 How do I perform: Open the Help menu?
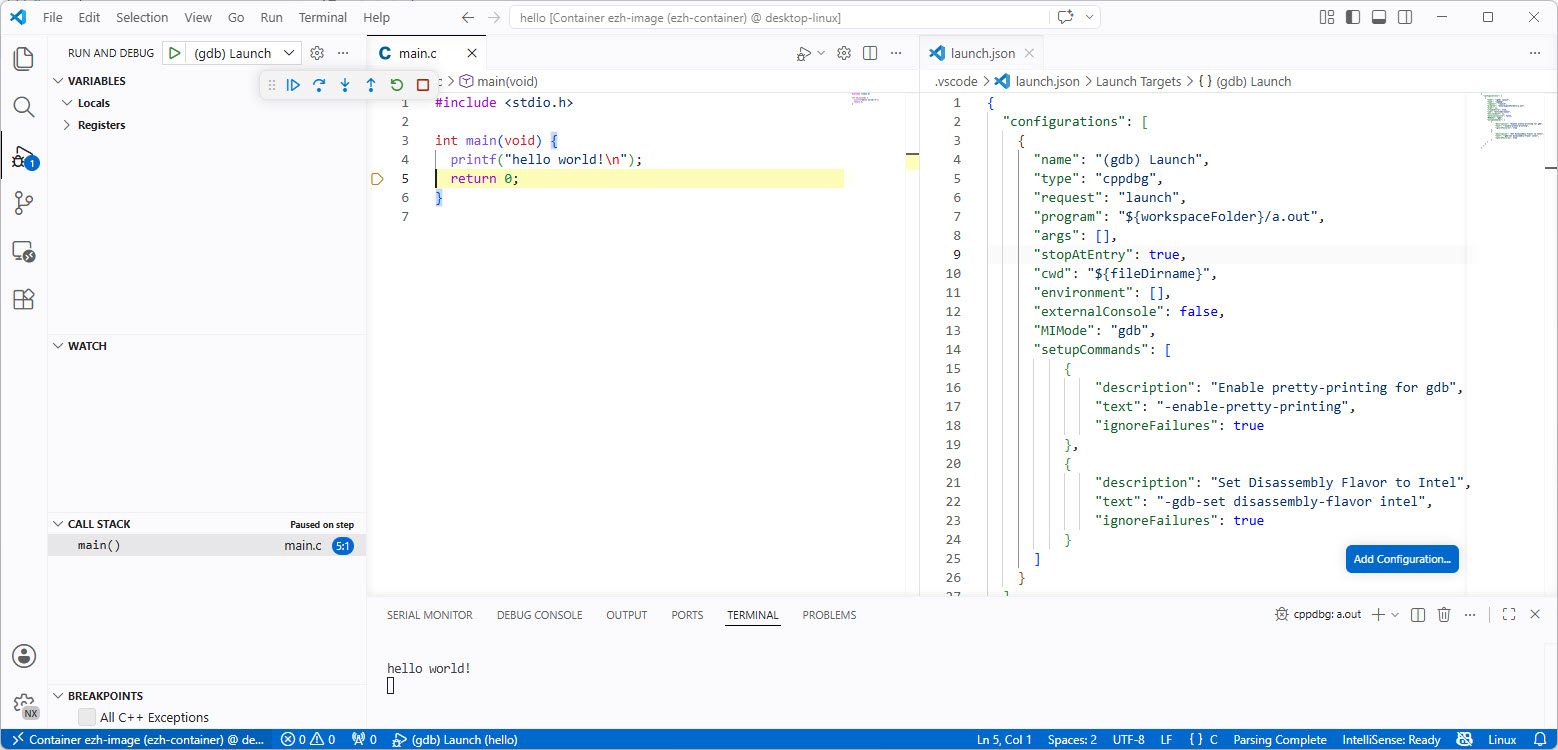(377, 17)
